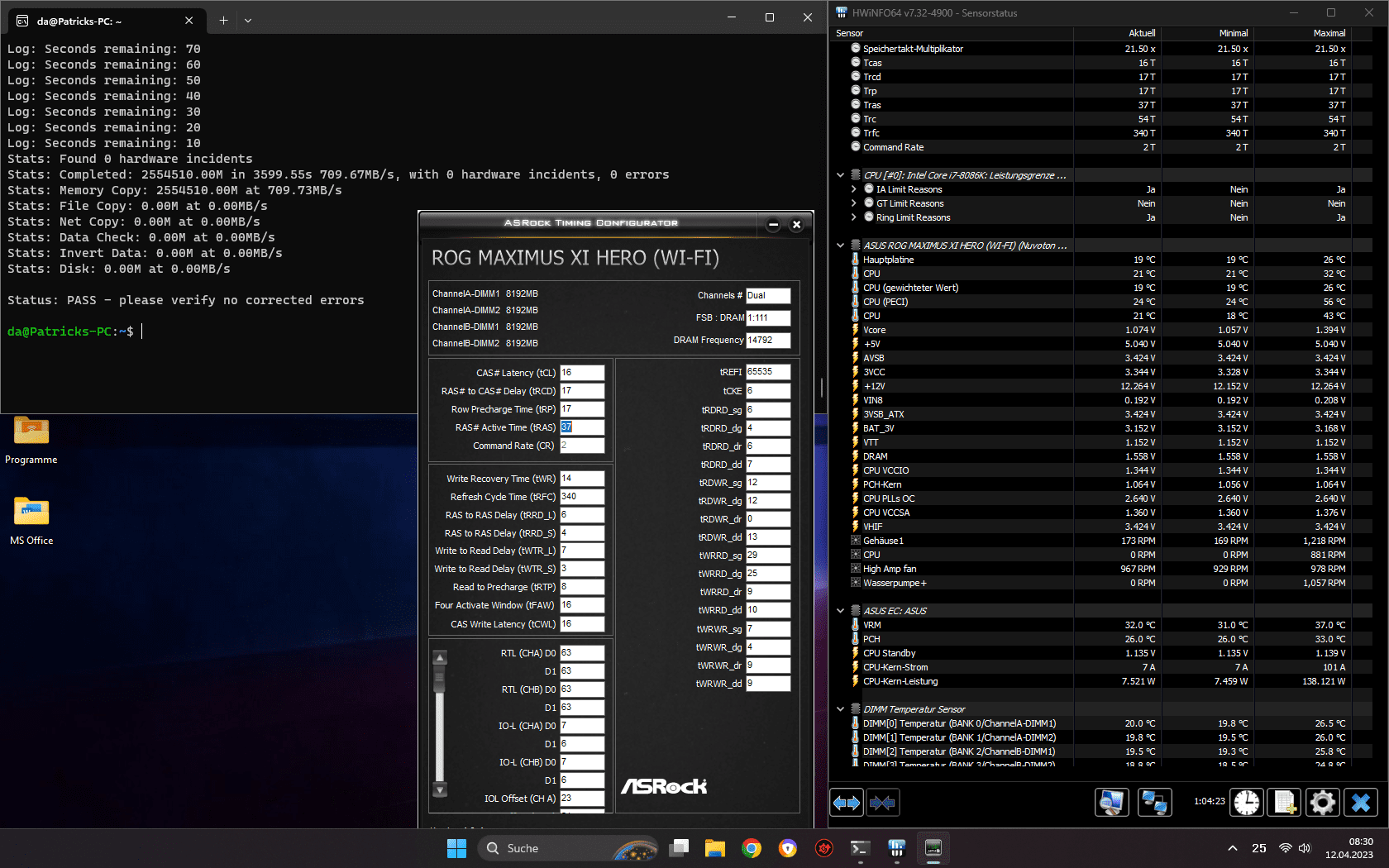Image resolution: width=1389 pixels, height=868 pixels.
Task: Click the monitor with magnifier icon in HWiNFO
Action: point(1112,803)
